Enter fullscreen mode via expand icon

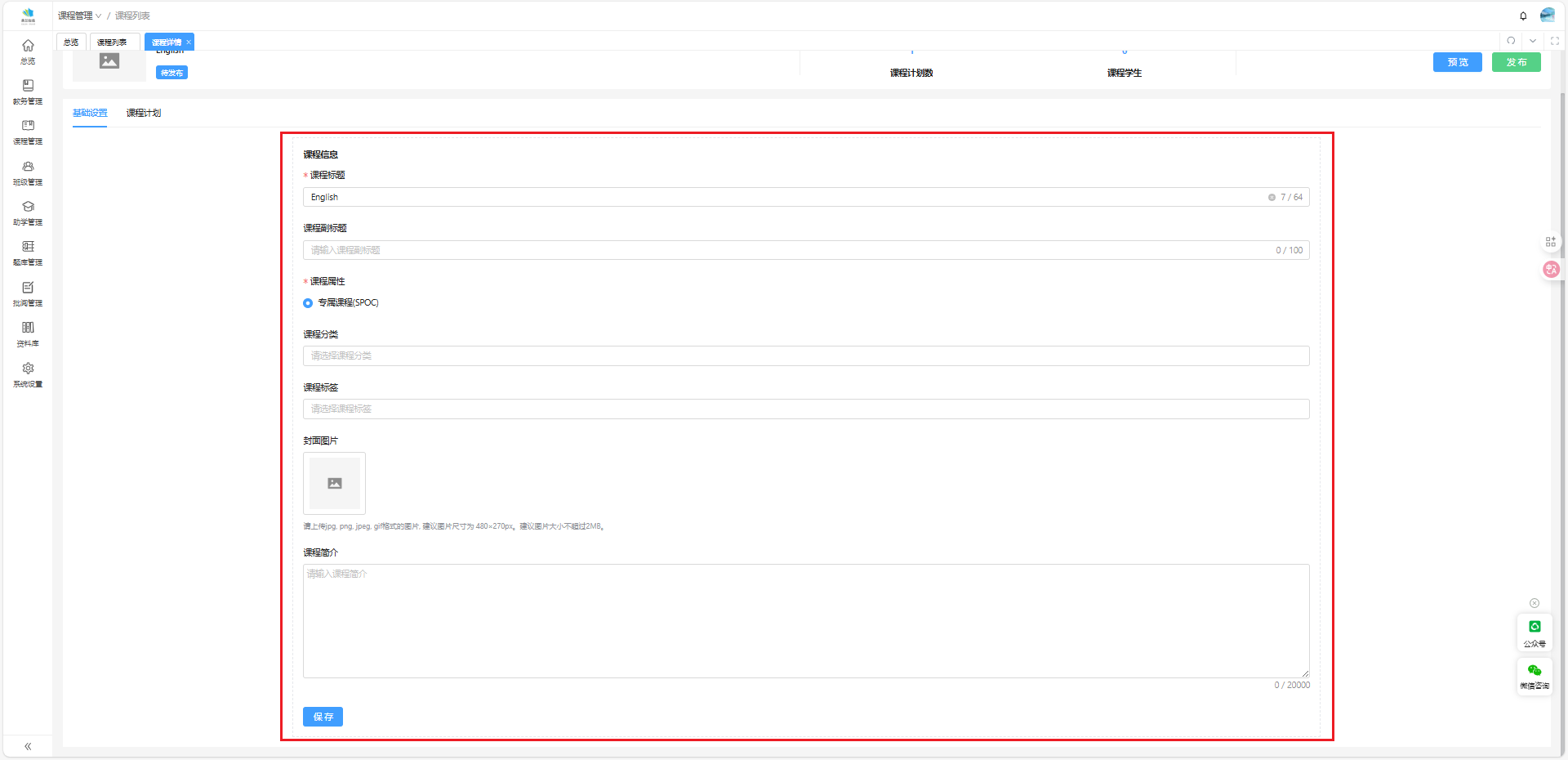tap(1555, 41)
